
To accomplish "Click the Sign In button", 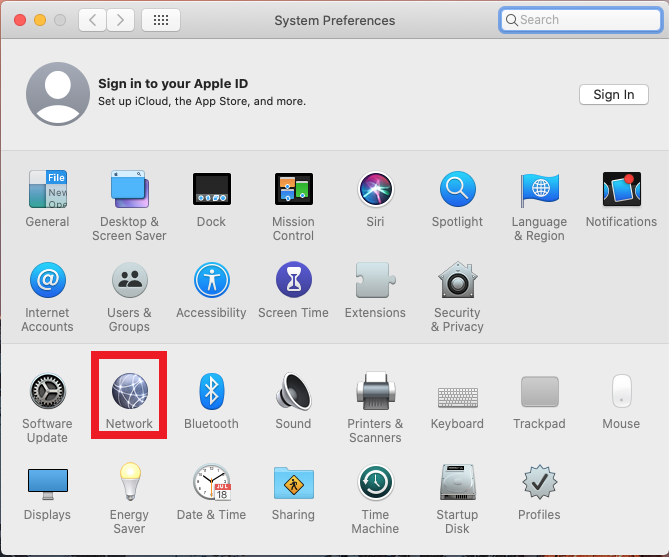I will click(614, 94).
